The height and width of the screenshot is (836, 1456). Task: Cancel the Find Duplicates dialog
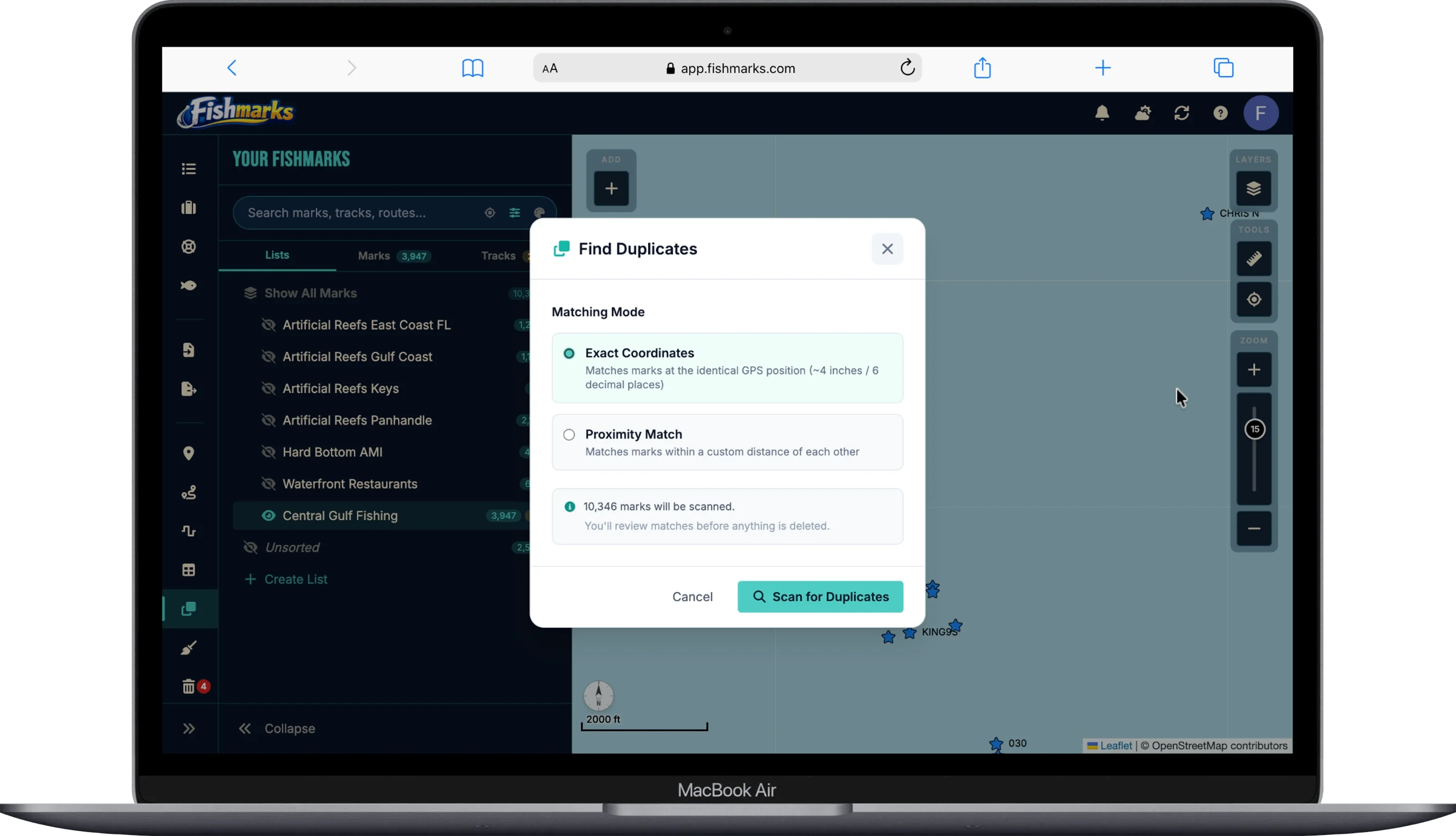692,597
